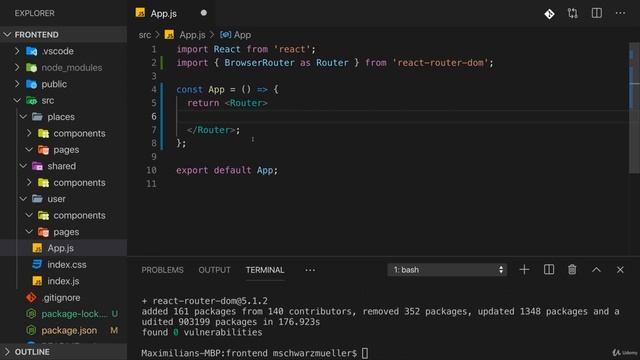Click the user folder icon
The width and height of the screenshot is (640, 360).
(38, 199)
